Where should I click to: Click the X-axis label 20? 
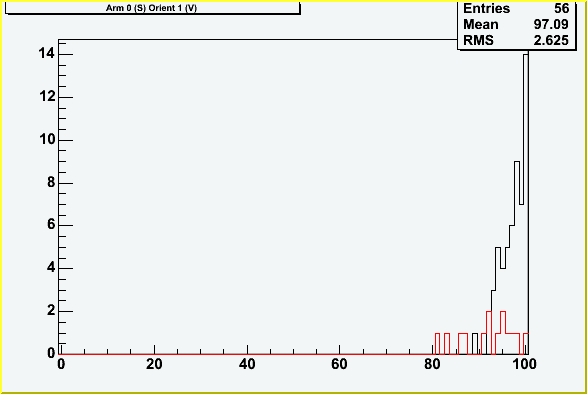coord(154,364)
